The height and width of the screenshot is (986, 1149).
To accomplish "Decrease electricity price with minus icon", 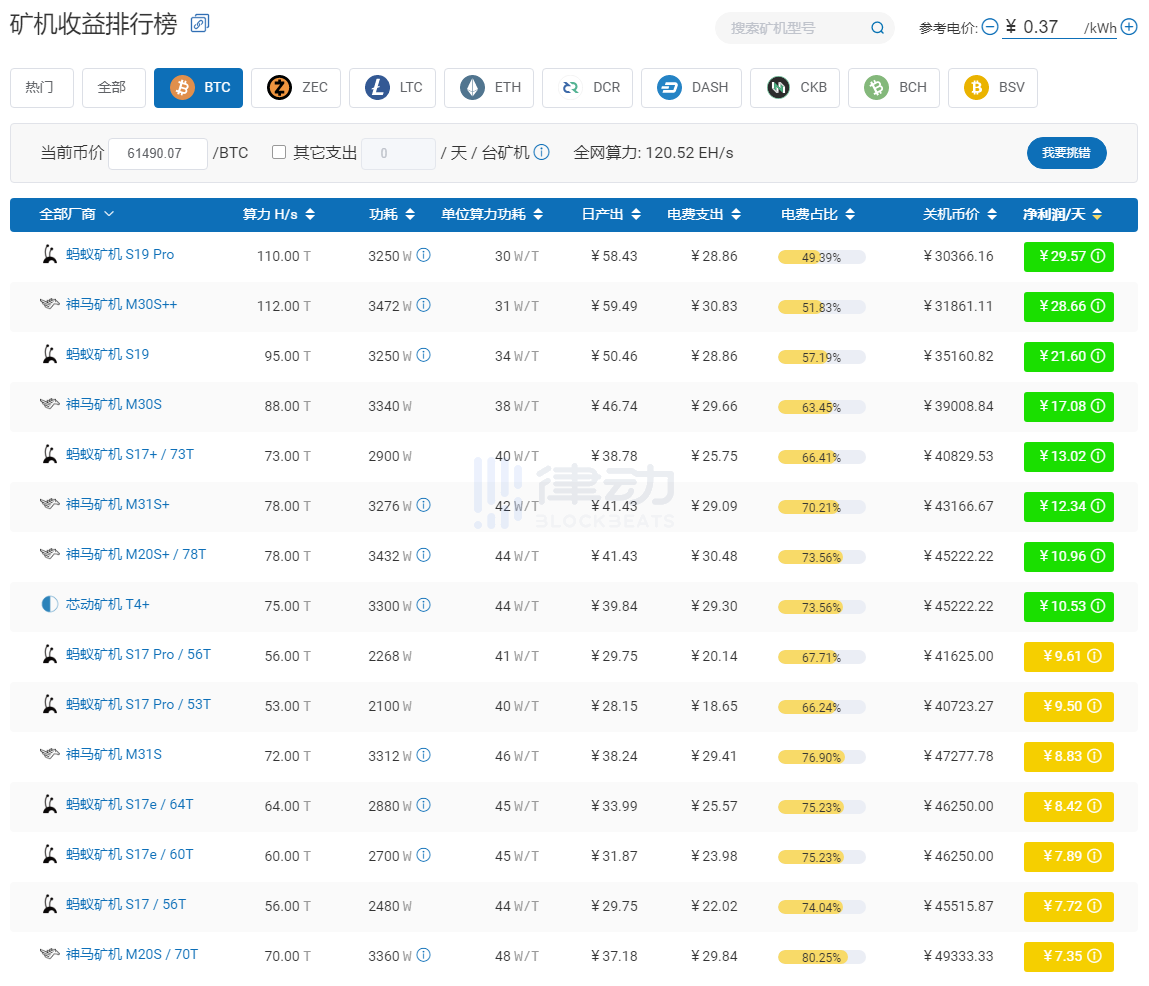I will [x=990, y=27].
